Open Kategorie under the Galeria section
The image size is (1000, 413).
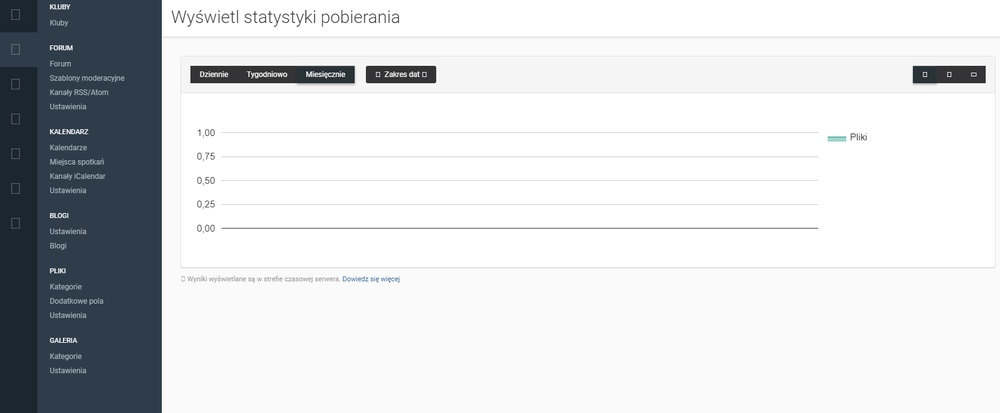click(x=65, y=356)
